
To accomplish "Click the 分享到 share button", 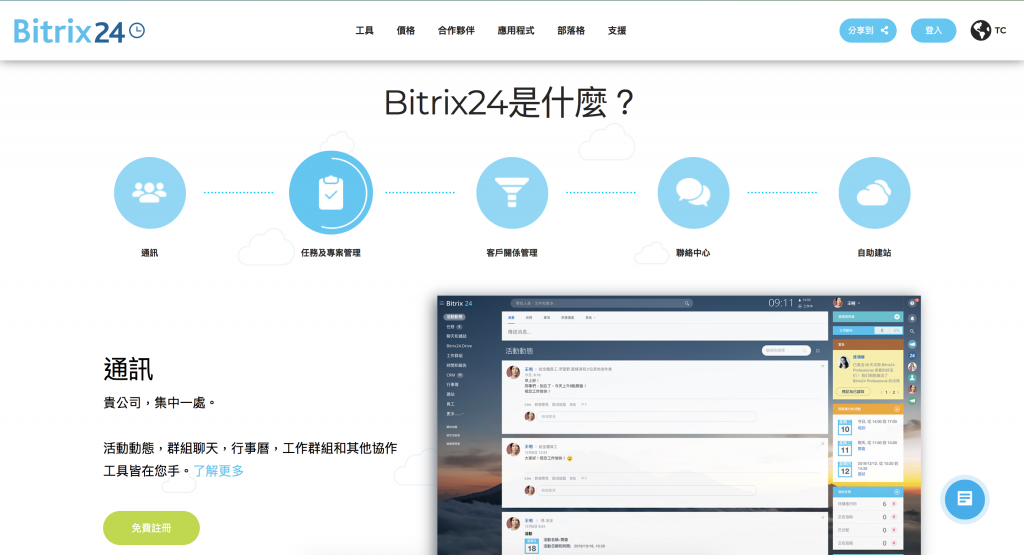I will (868, 31).
